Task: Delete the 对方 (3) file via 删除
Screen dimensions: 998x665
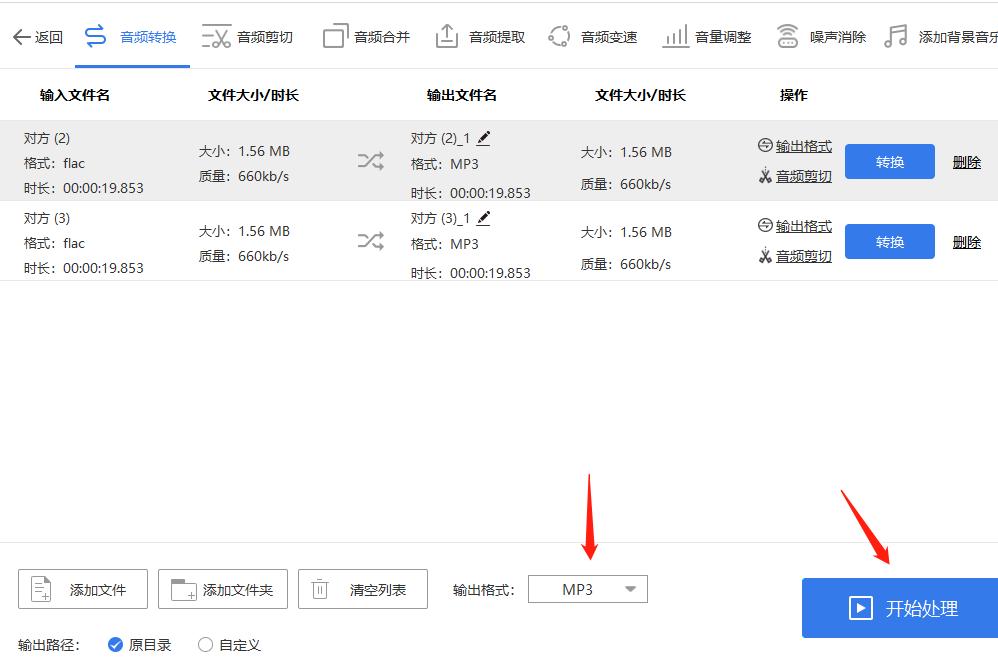Action: click(966, 241)
